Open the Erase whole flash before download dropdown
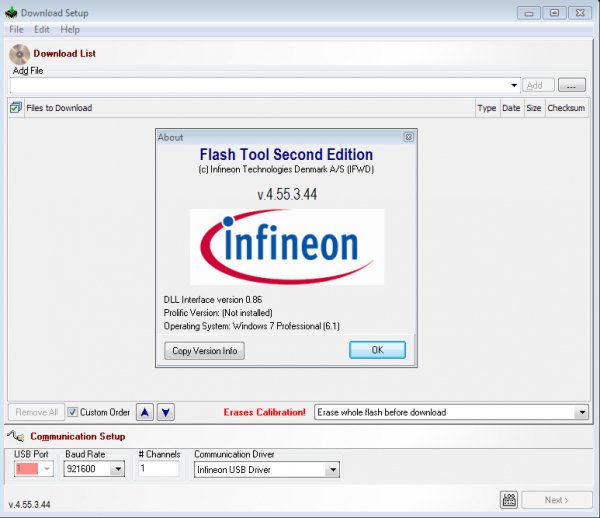600x518 pixels. (x=582, y=412)
